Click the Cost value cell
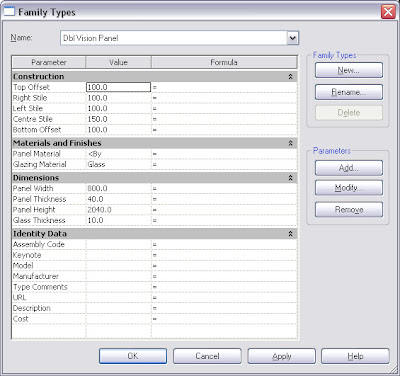Viewport: 400px width, 376px height. (x=118, y=319)
